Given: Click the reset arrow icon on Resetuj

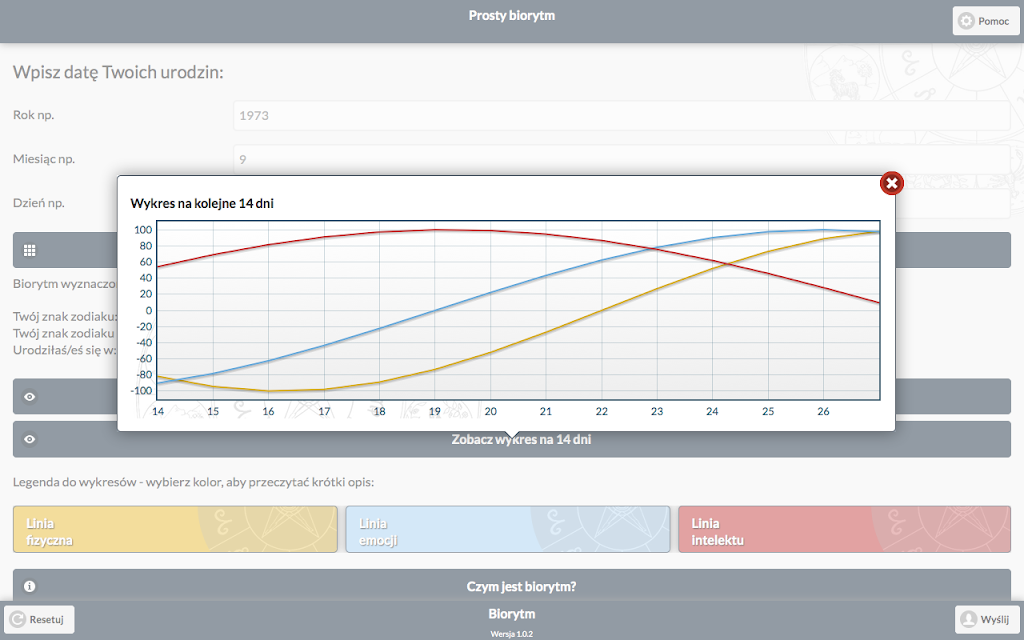Looking at the screenshot, I should tap(18, 619).
